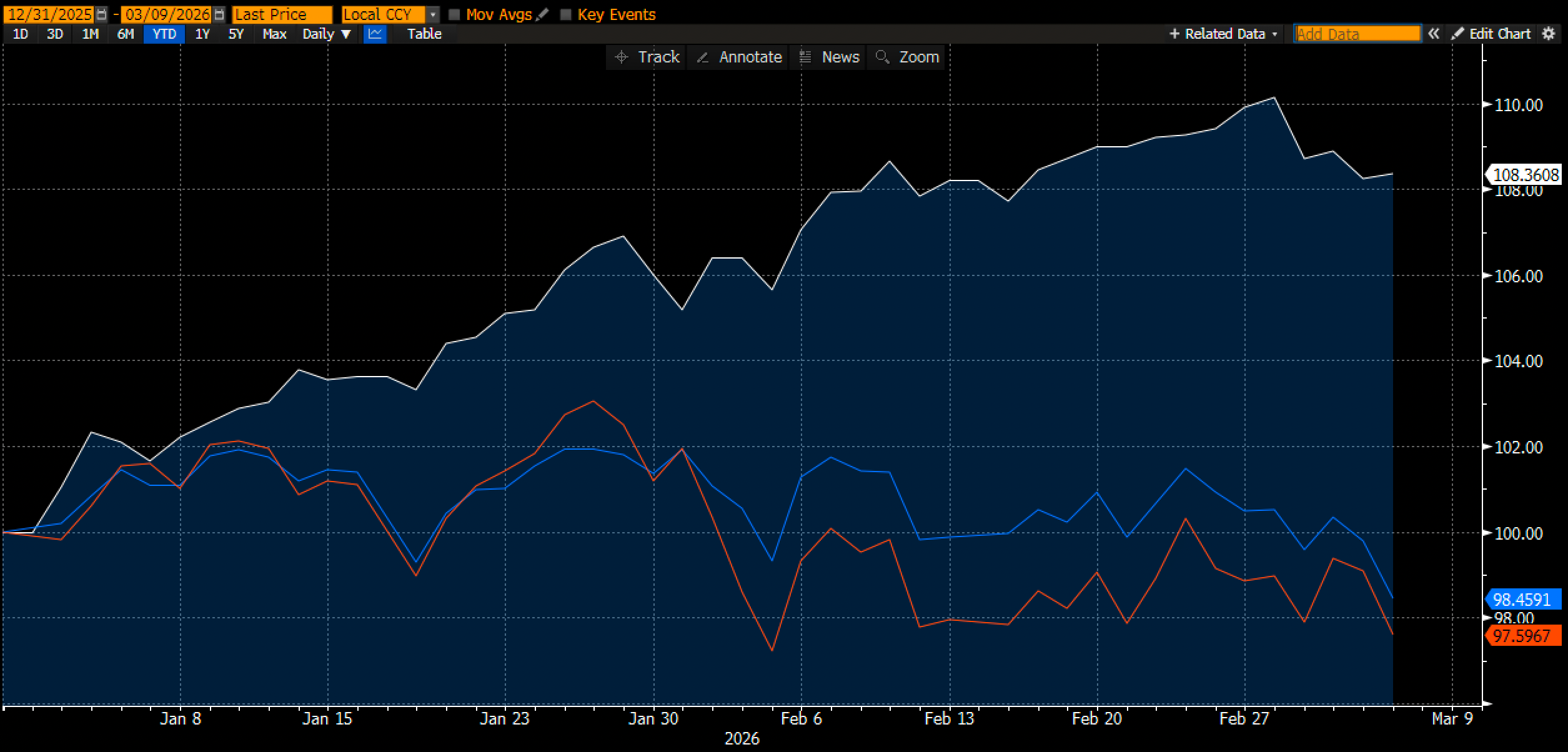Viewport: 1568px width, 752px height.
Task: Click the Add Data input field
Action: [1357, 34]
